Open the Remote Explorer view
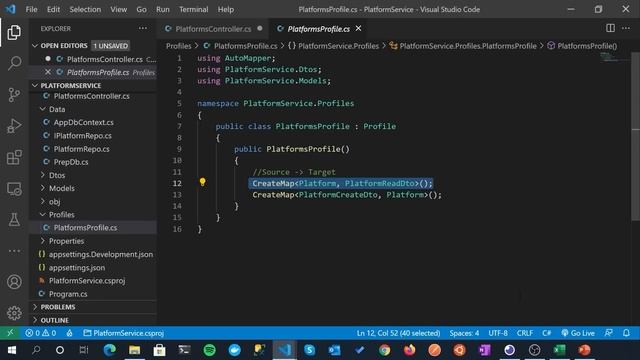The image size is (640, 360). point(14,189)
